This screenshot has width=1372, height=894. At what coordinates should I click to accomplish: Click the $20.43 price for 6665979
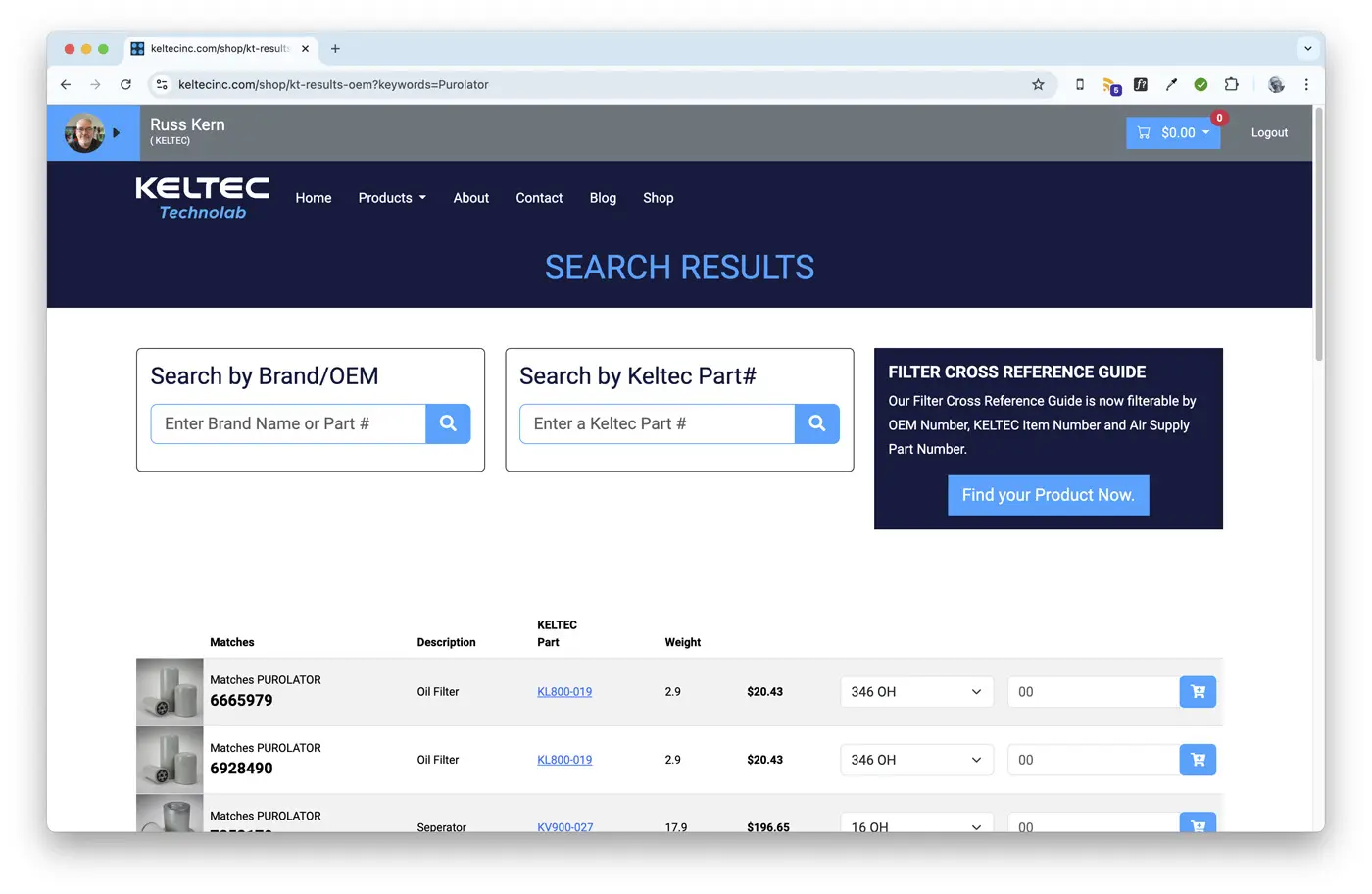pyautogui.click(x=764, y=692)
